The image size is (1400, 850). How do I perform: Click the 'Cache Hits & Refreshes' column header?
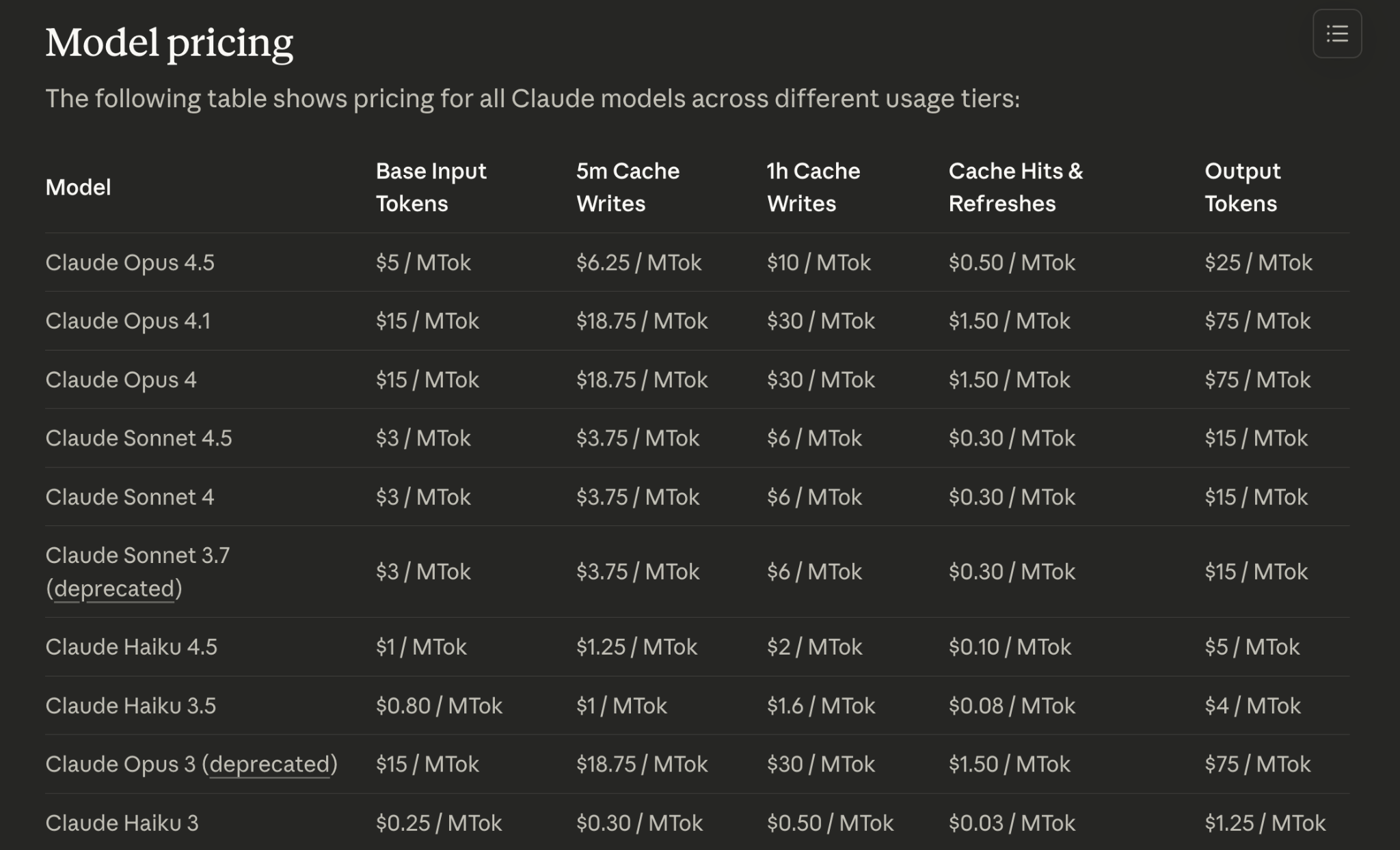(1015, 187)
